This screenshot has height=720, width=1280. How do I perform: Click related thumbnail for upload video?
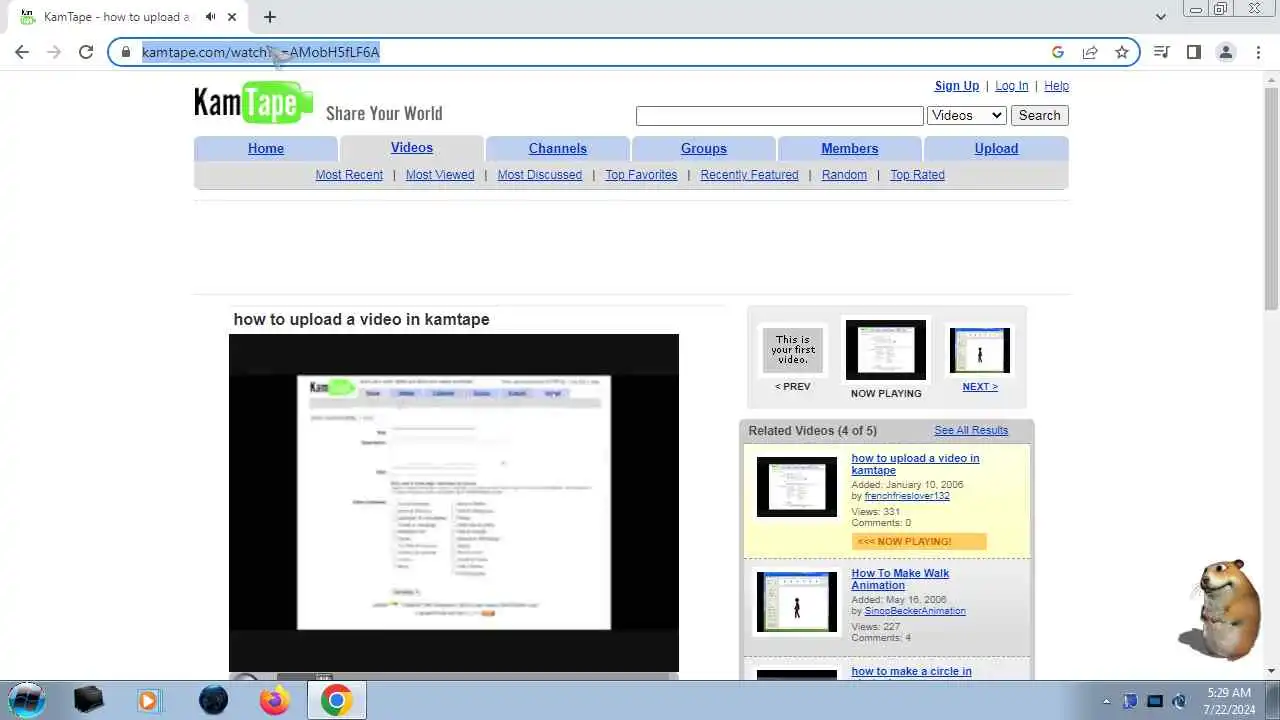click(x=797, y=487)
